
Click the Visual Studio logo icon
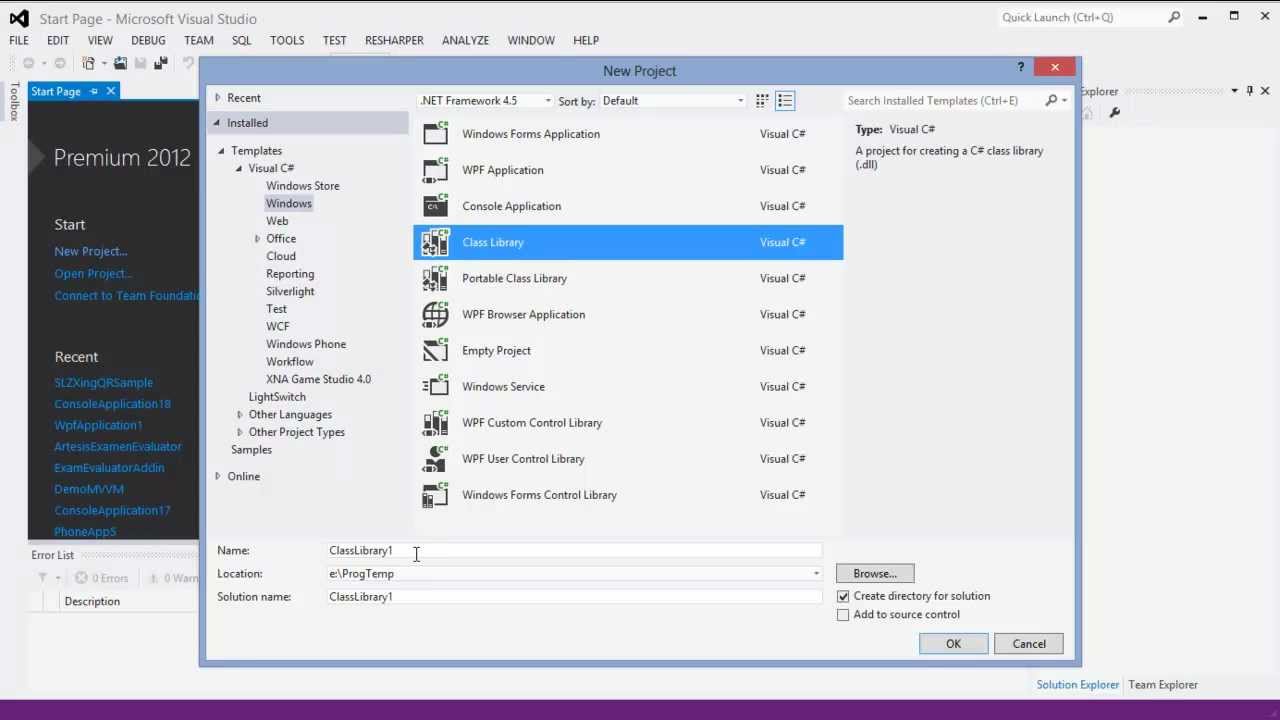pos(19,18)
